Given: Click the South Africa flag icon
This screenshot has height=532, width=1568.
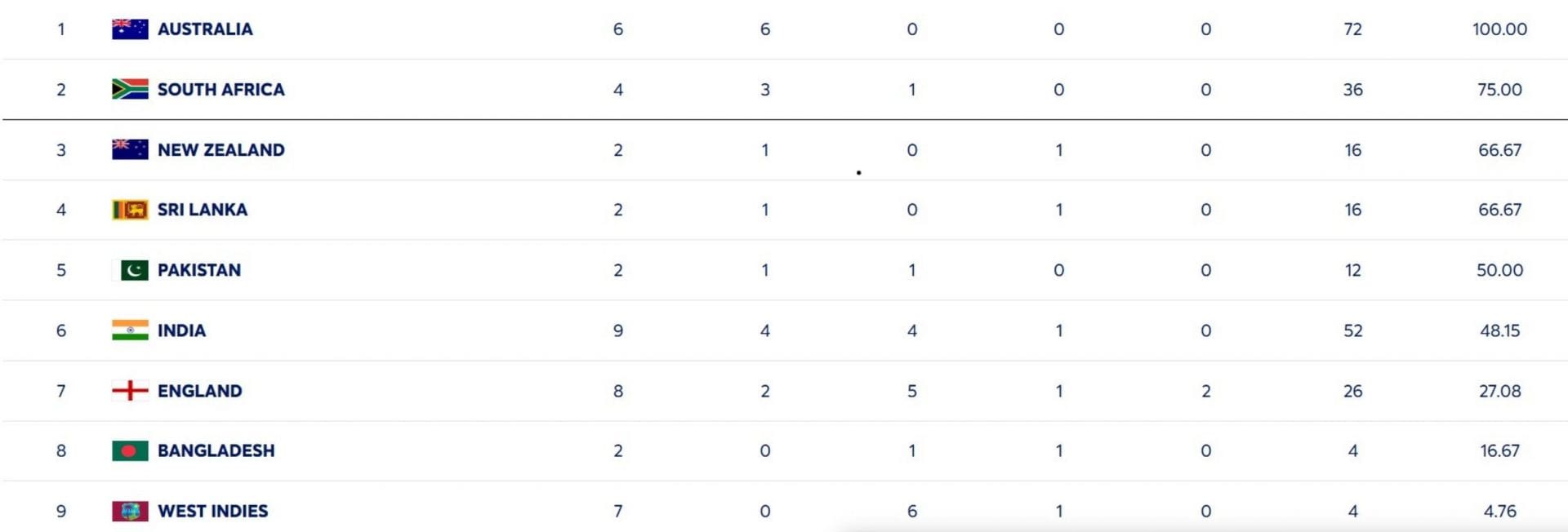Looking at the screenshot, I should (x=130, y=90).
